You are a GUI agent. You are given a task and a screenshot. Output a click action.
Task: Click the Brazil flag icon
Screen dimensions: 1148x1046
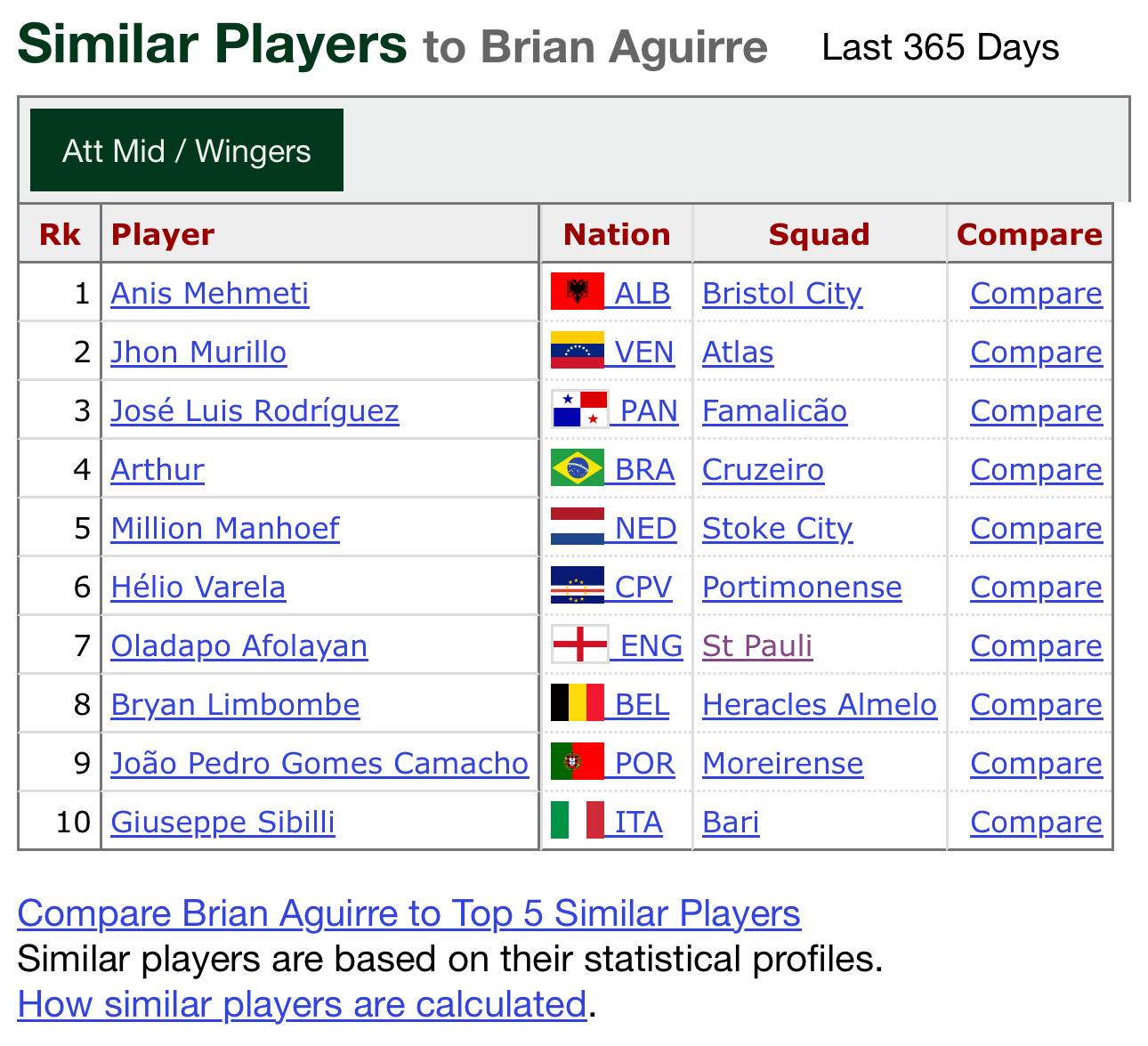(x=578, y=467)
